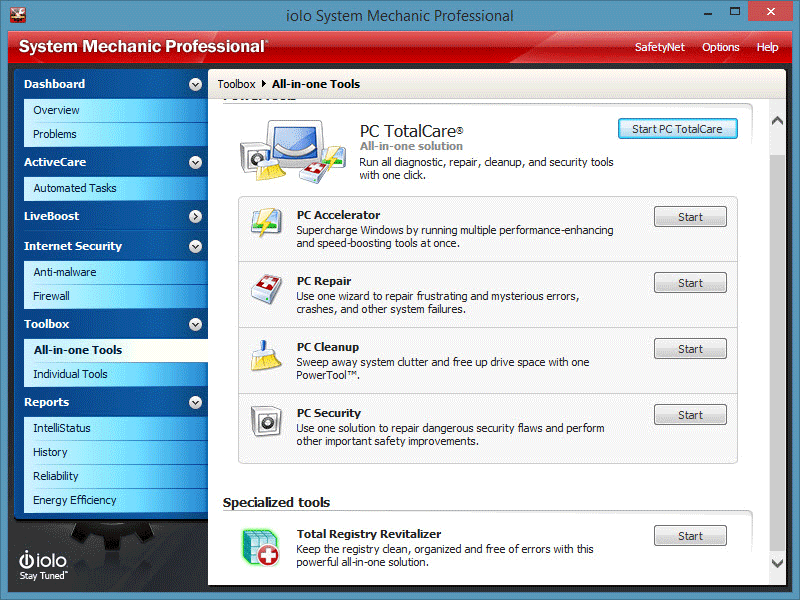This screenshot has height=600, width=800.
Task: Click the Specialized tools heading
Action: tap(277, 503)
